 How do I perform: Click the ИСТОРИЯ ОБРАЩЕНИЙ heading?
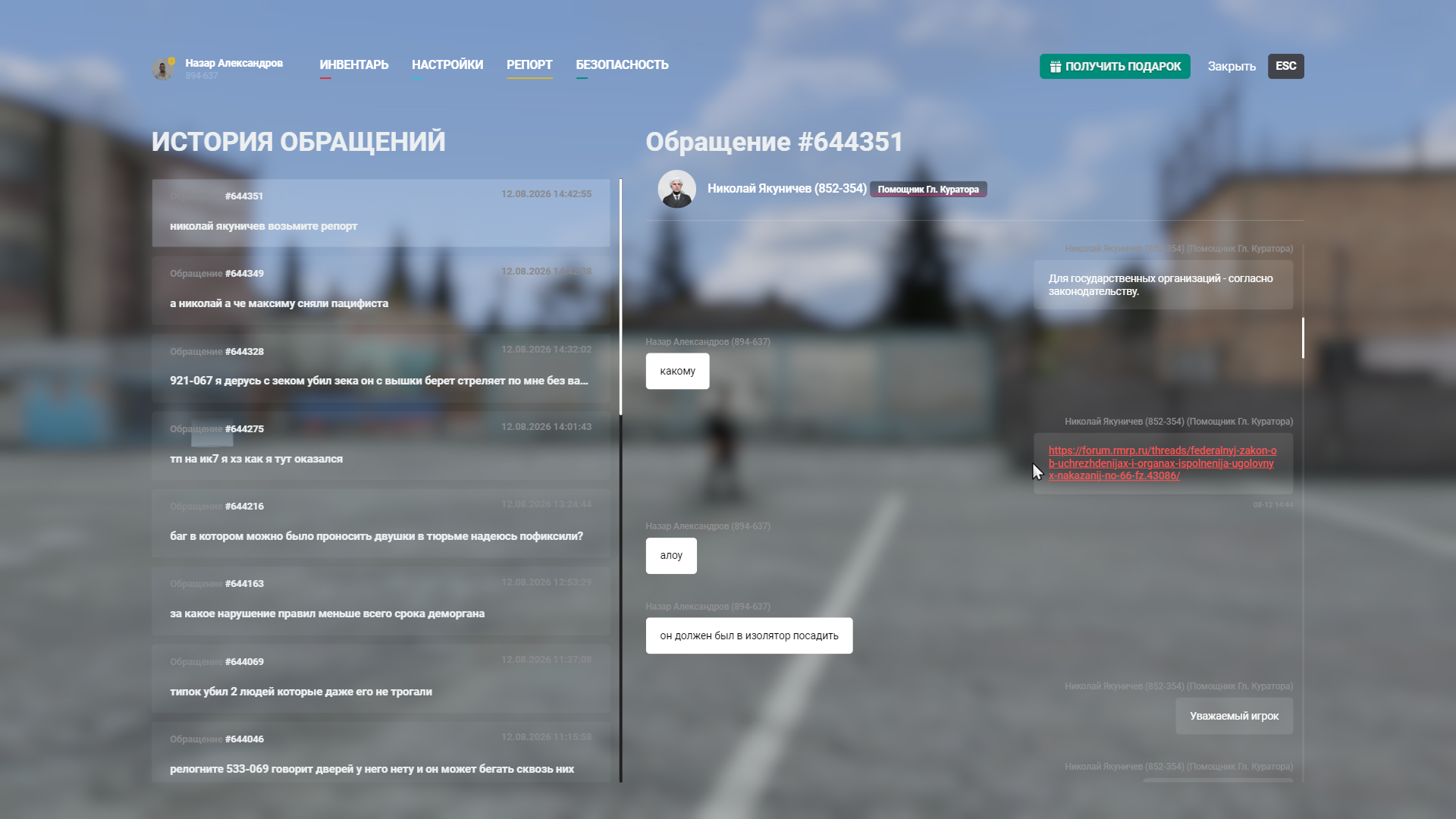click(x=299, y=142)
